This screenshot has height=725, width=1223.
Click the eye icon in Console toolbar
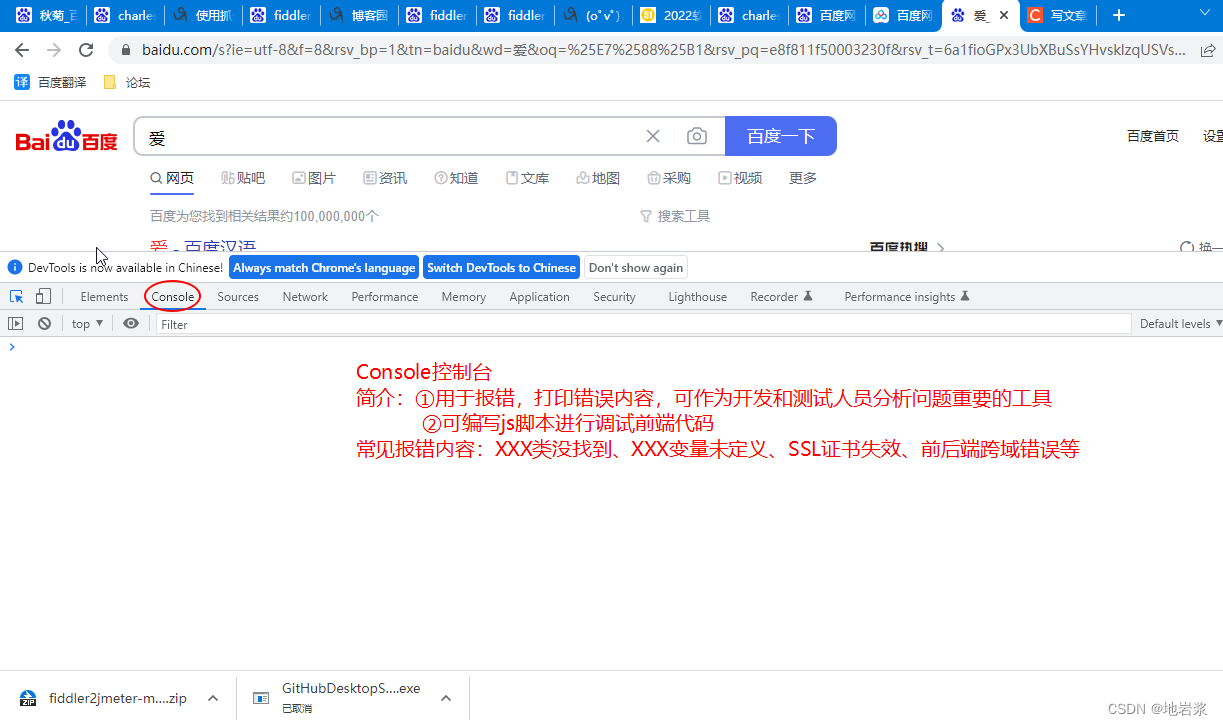click(131, 322)
